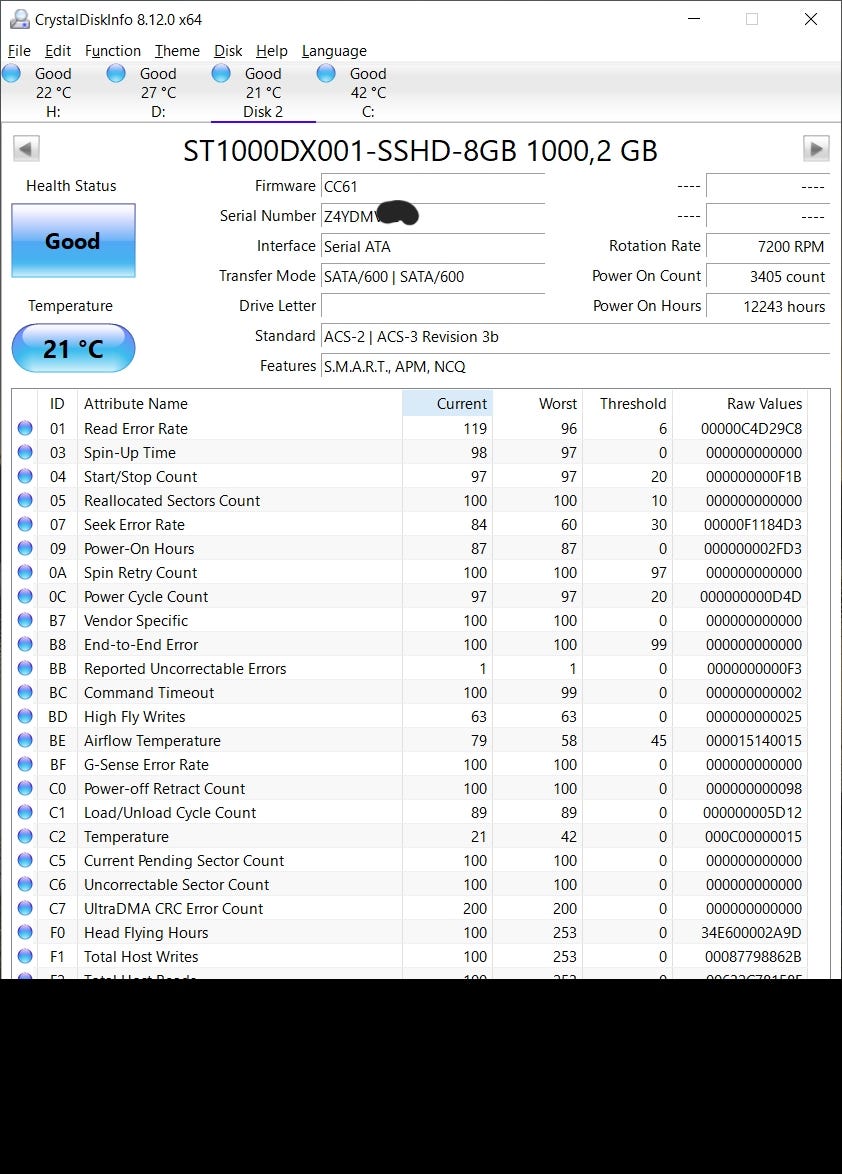The width and height of the screenshot is (842, 1174).
Task: Select the Total Host Writes row
Action: click(x=411, y=956)
